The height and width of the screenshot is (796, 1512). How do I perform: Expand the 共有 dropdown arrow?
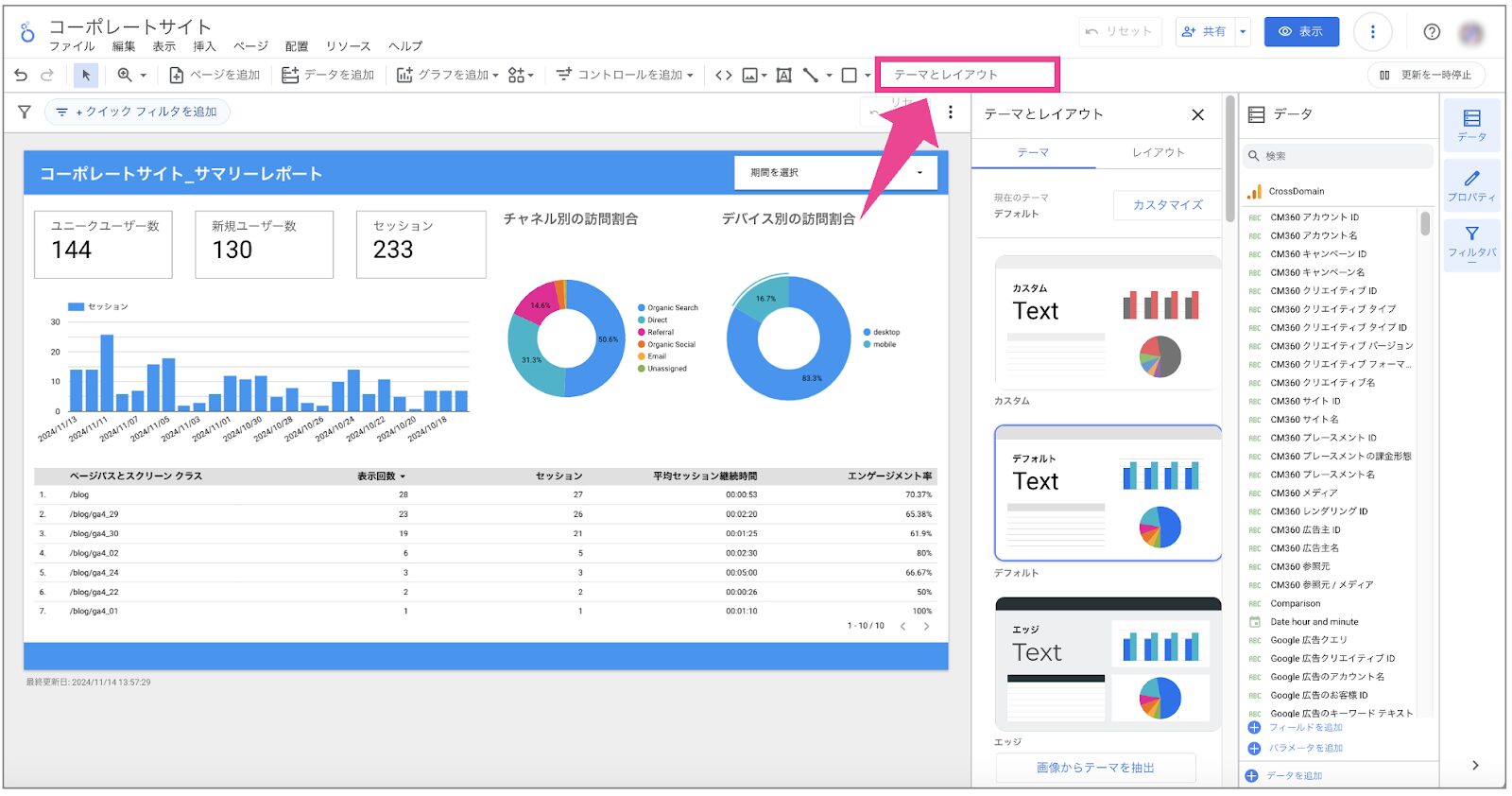point(1243,32)
